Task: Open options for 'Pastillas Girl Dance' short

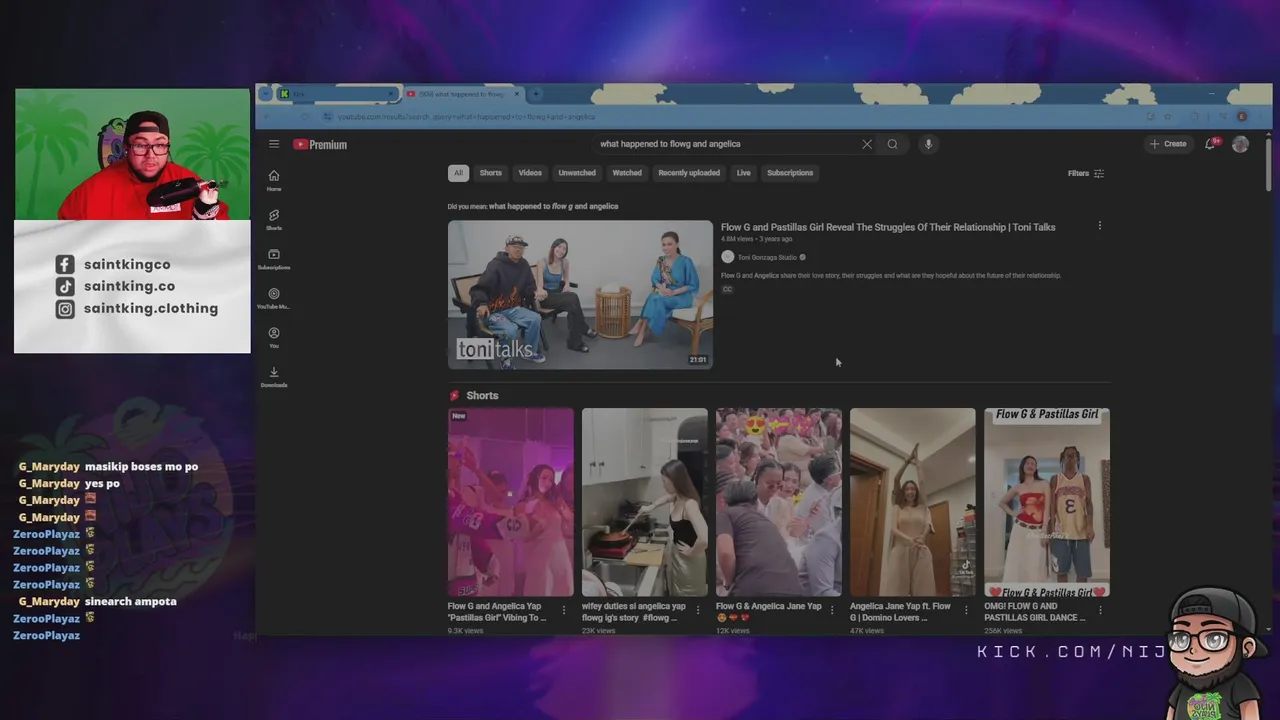Action: (1099, 610)
